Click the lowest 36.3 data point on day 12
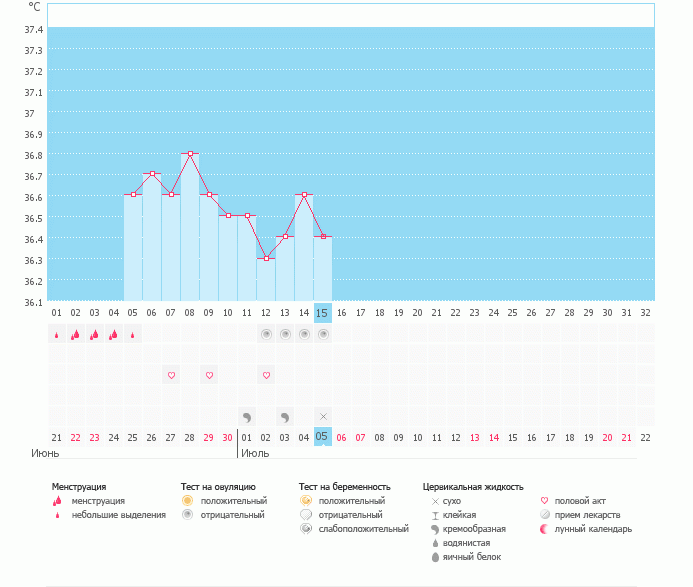 coord(266,258)
